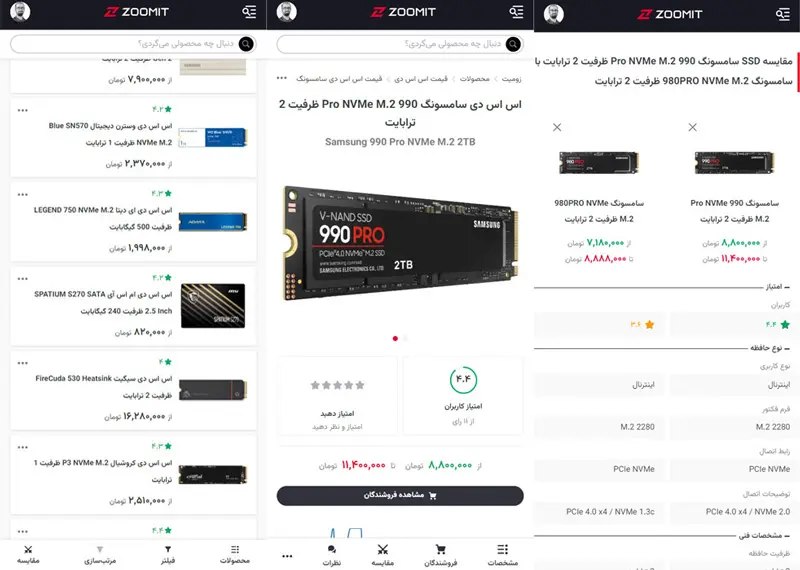Viewport: 800px width, 570px height.
Task: Tap the 980PRO thumbnail in comparison
Action: 598,163
